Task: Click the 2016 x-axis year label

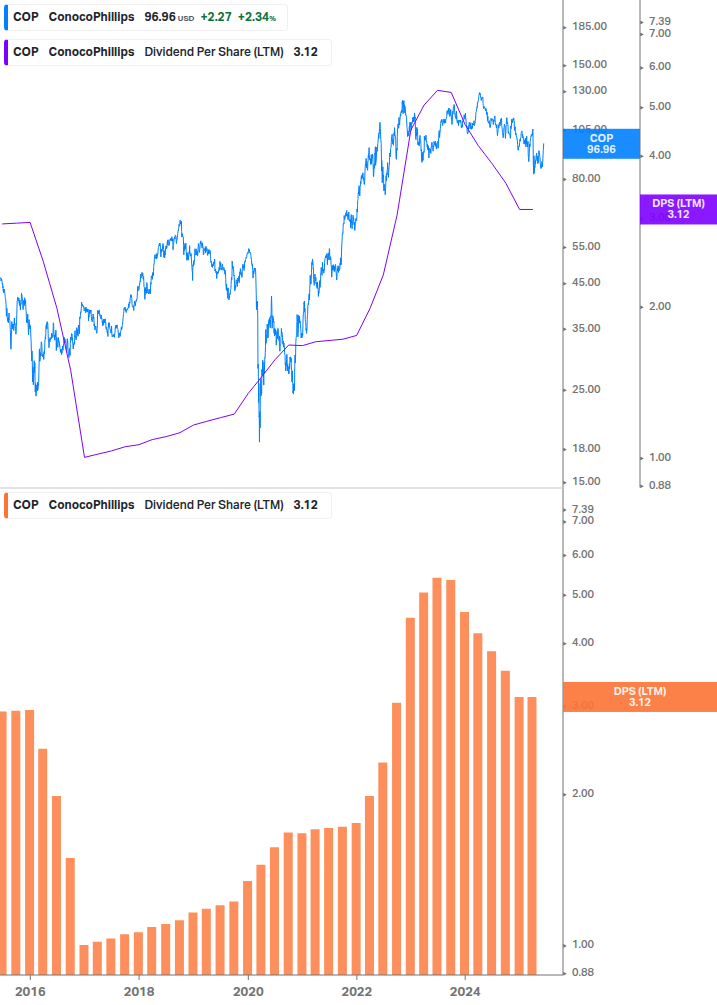Action: point(30,992)
